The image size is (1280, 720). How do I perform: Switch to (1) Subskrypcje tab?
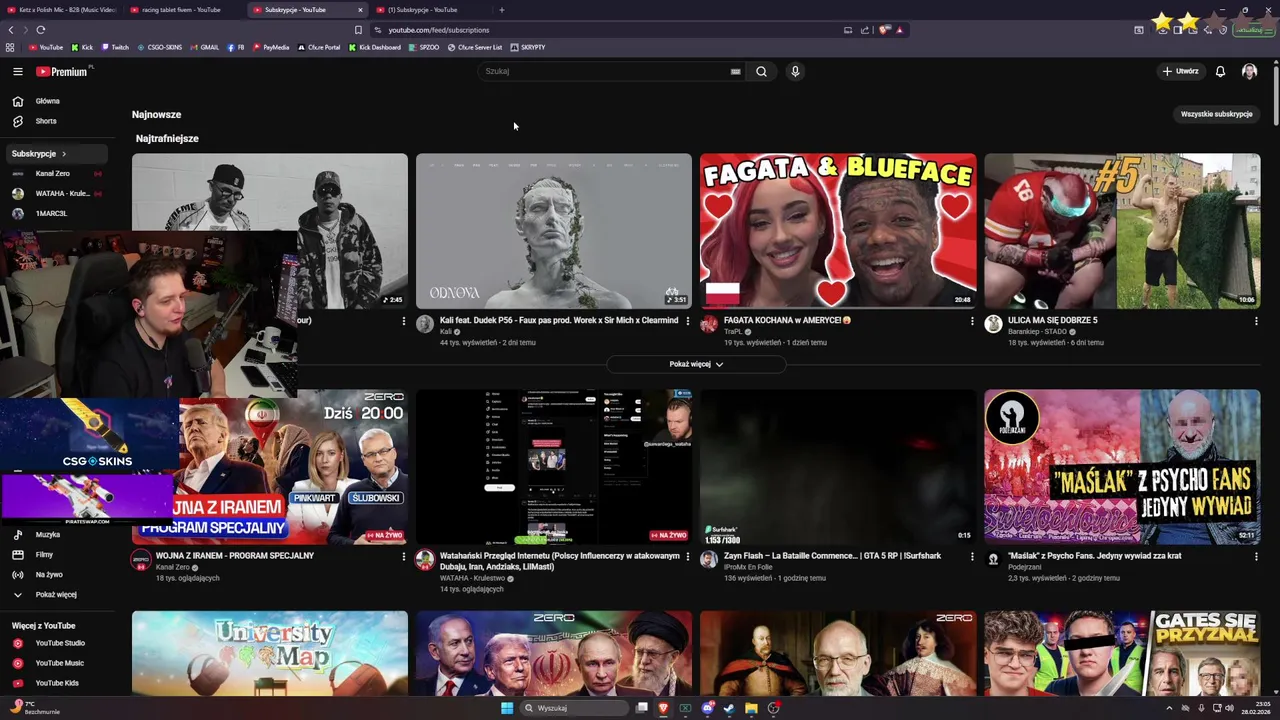[x=430, y=10]
